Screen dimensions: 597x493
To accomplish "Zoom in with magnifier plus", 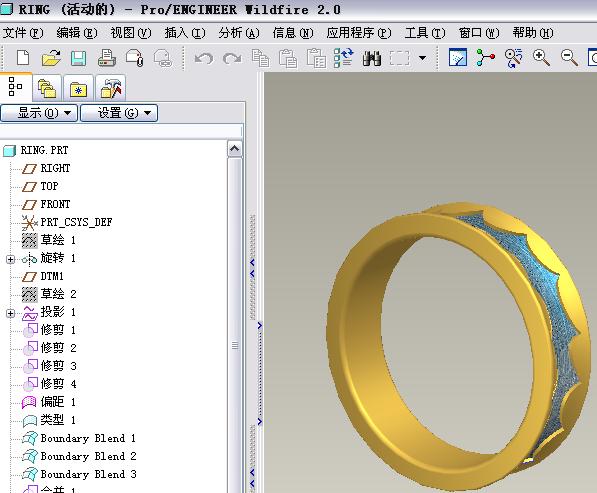I will (541, 58).
